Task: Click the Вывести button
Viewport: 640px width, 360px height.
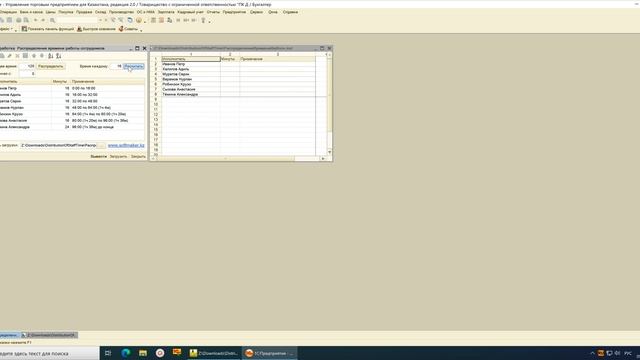Action: tap(98, 156)
